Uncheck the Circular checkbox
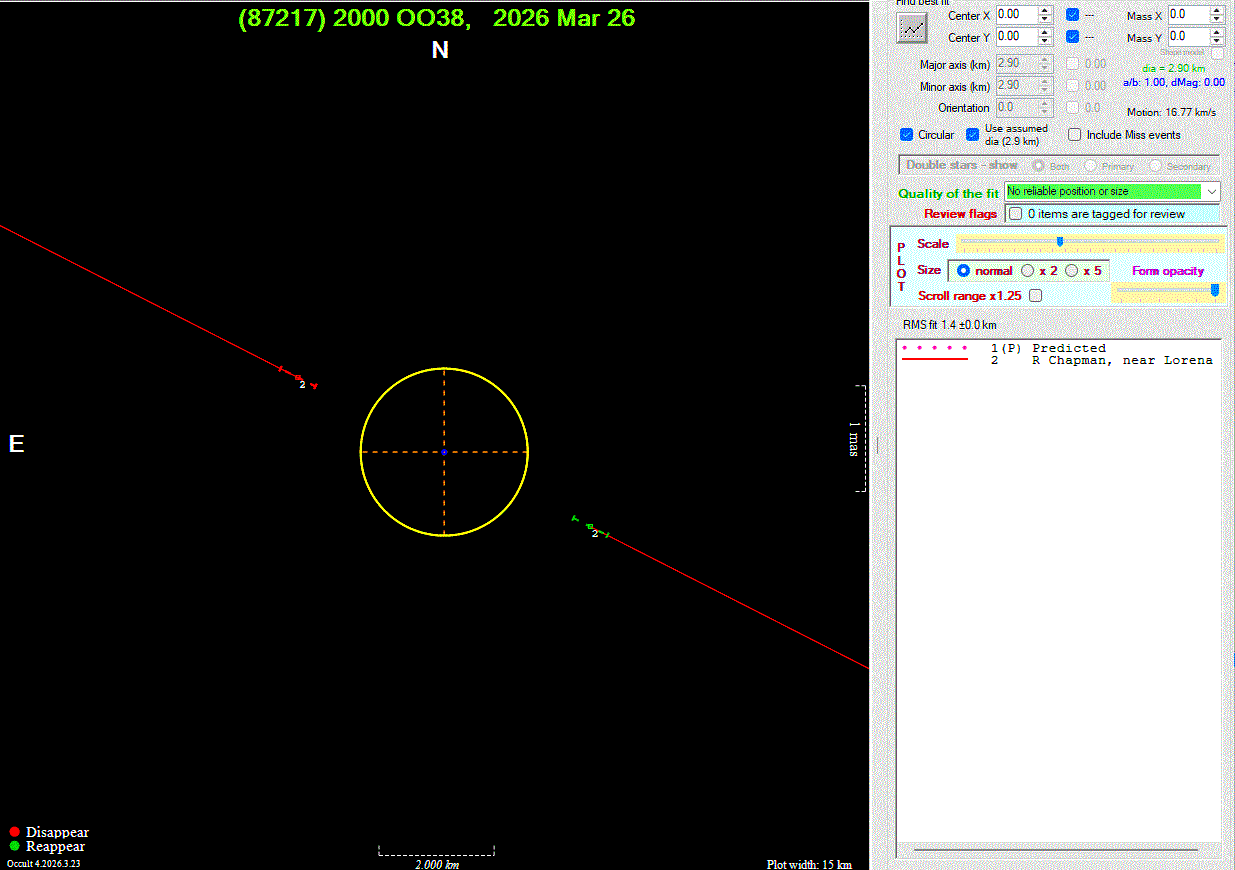This screenshot has width=1235, height=870. [907, 135]
